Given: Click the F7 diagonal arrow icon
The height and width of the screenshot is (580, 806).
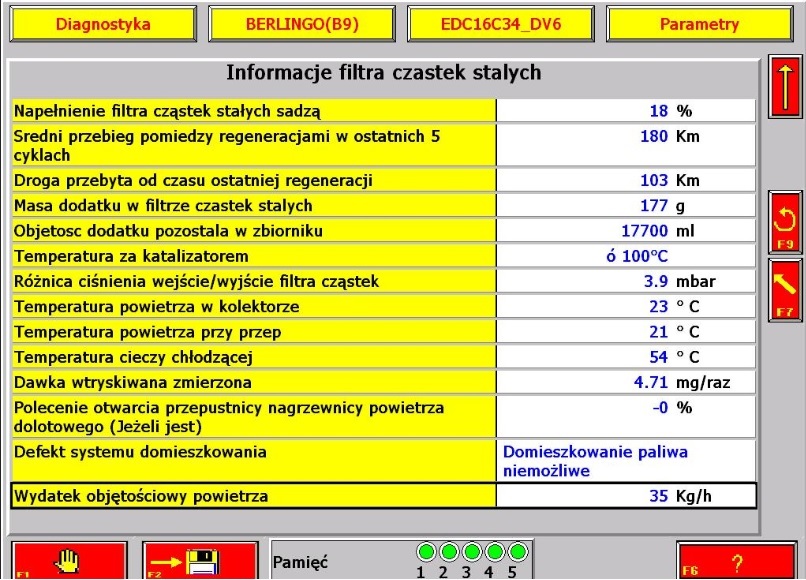Looking at the screenshot, I should (x=785, y=290).
